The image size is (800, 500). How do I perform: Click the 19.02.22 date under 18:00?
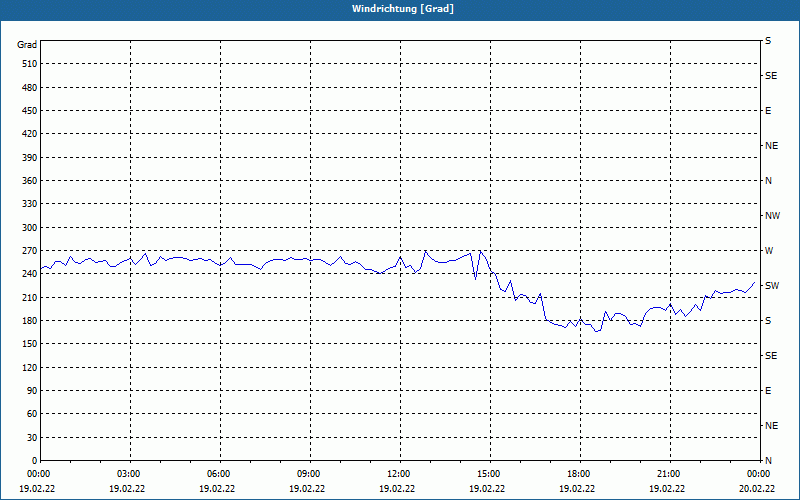[x=577, y=489]
